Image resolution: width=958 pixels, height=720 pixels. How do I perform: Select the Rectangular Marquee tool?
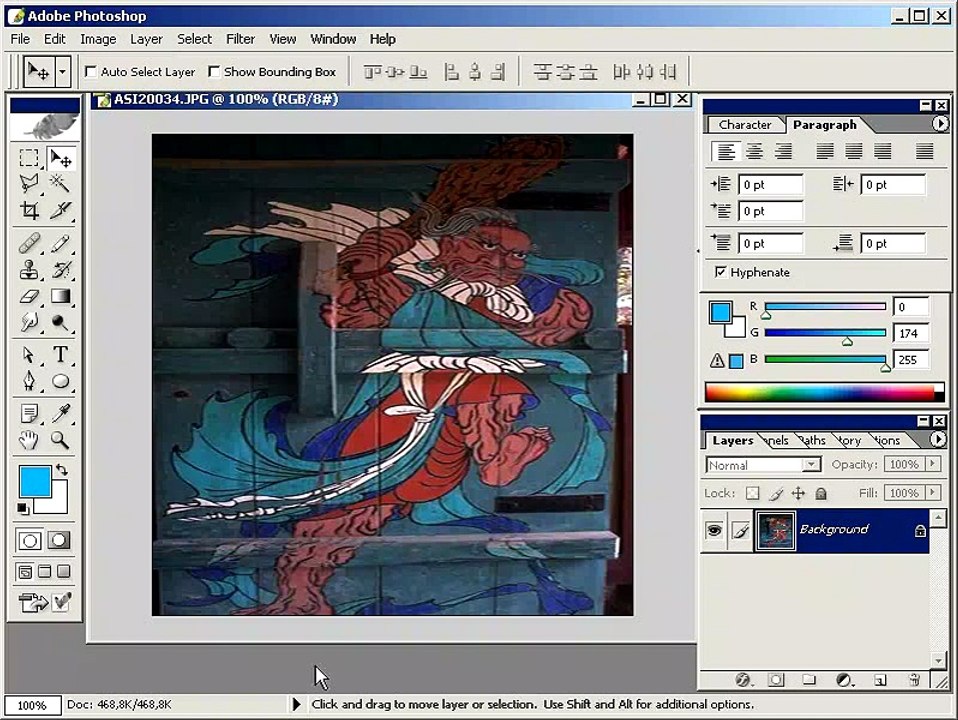point(29,158)
